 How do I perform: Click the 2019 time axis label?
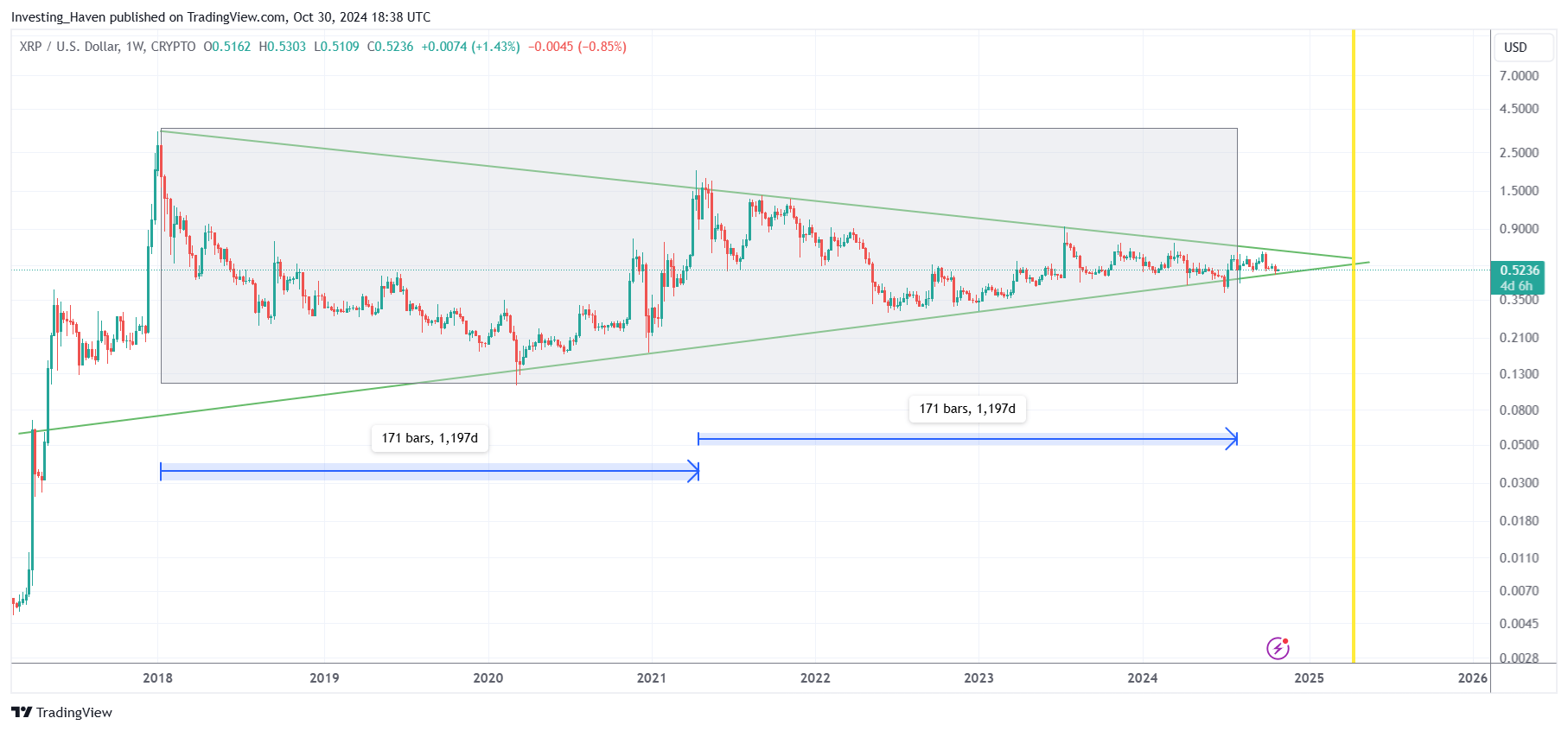click(x=324, y=678)
